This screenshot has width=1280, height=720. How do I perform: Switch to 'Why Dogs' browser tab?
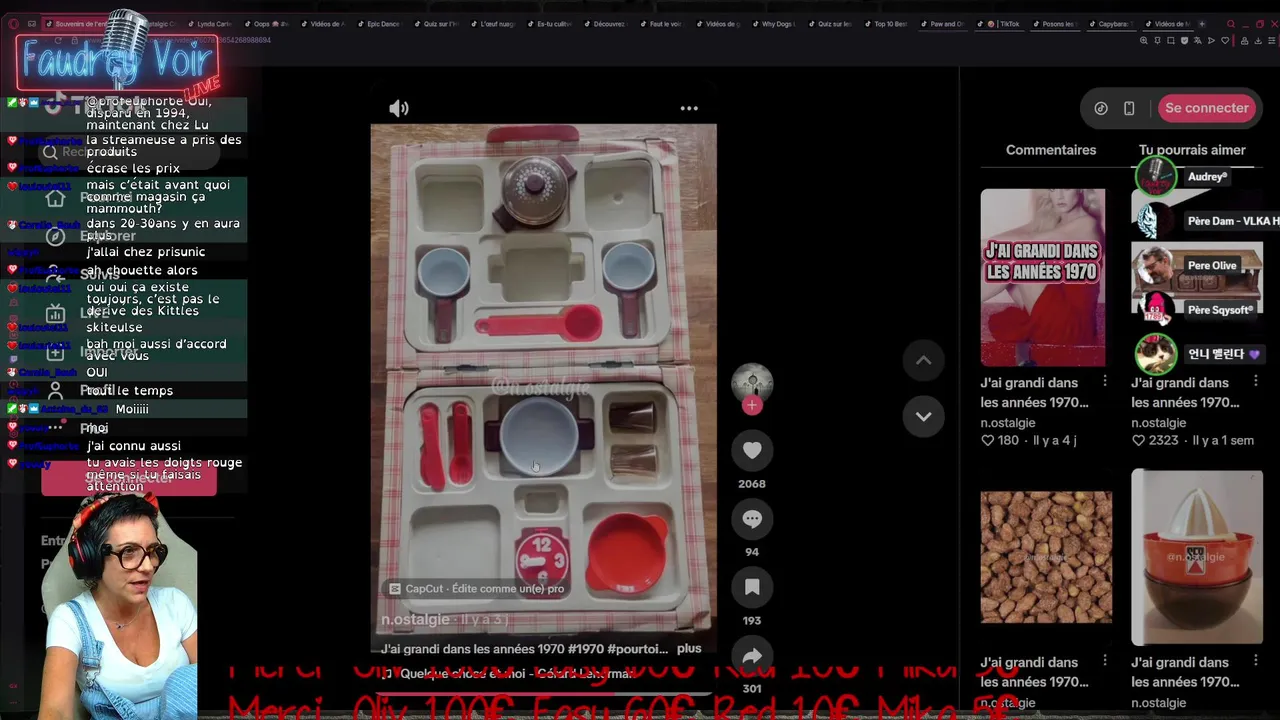pos(777,24)
